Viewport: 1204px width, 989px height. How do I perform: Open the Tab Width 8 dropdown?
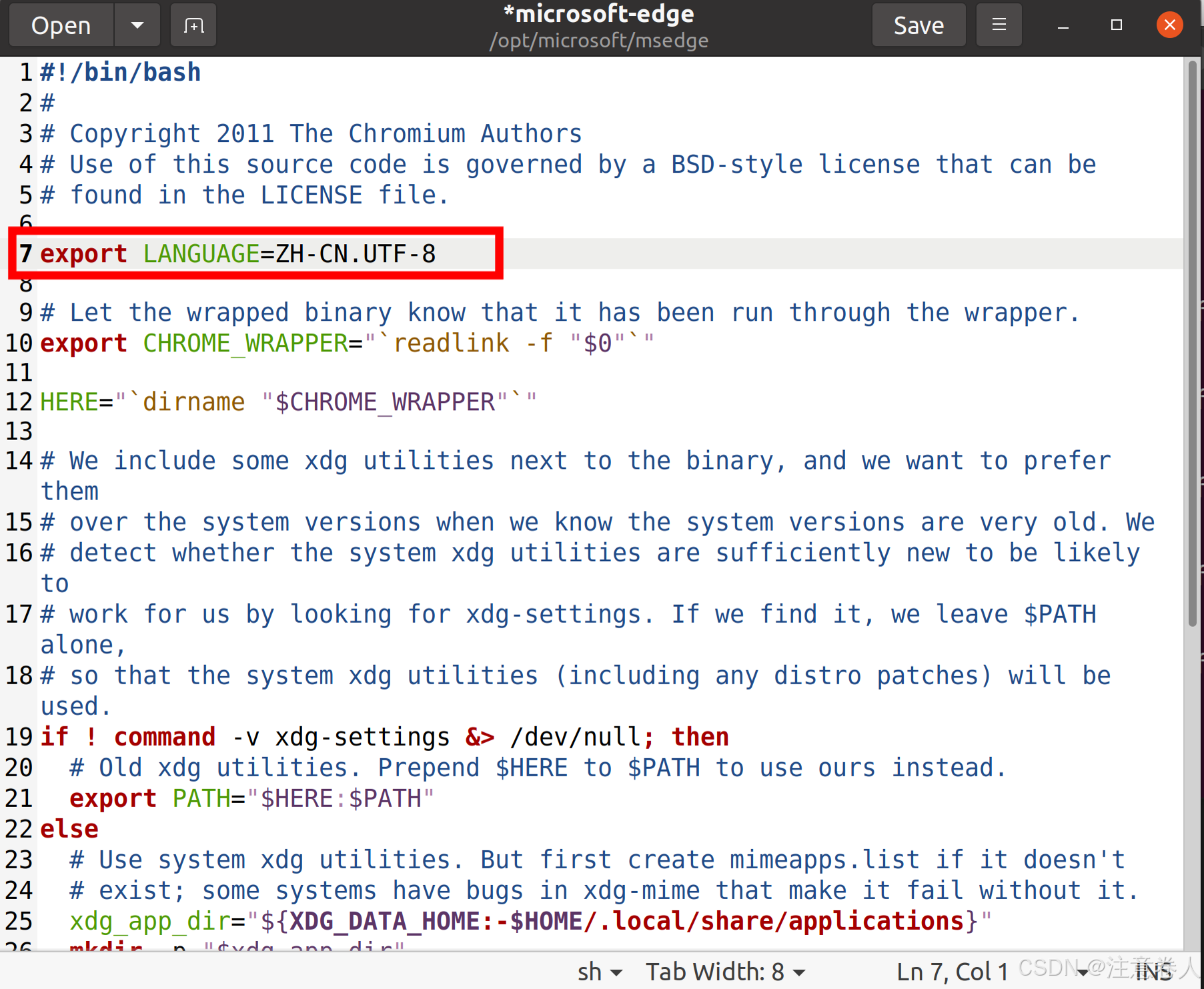click(x=725, y=972)
